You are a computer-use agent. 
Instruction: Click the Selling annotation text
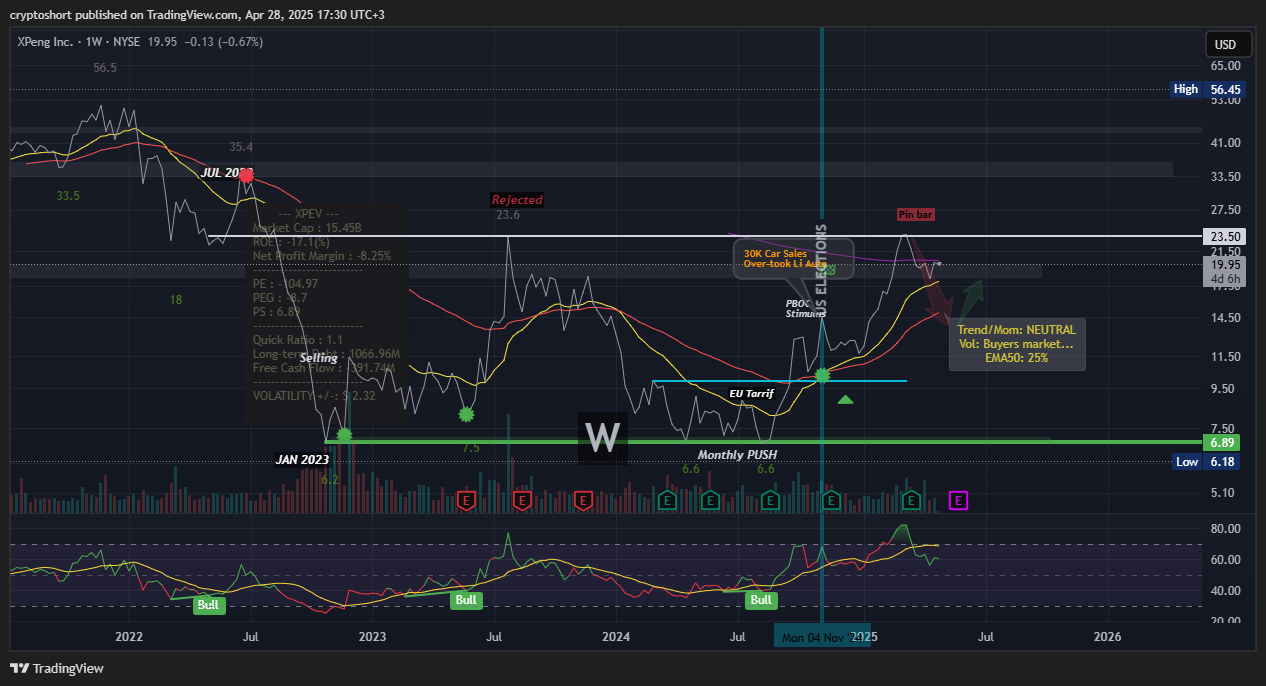coord(319,357)
